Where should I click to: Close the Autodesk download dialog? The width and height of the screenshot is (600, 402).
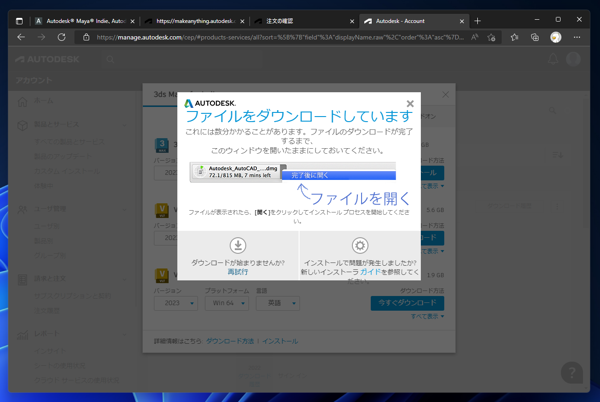[410, 104]
